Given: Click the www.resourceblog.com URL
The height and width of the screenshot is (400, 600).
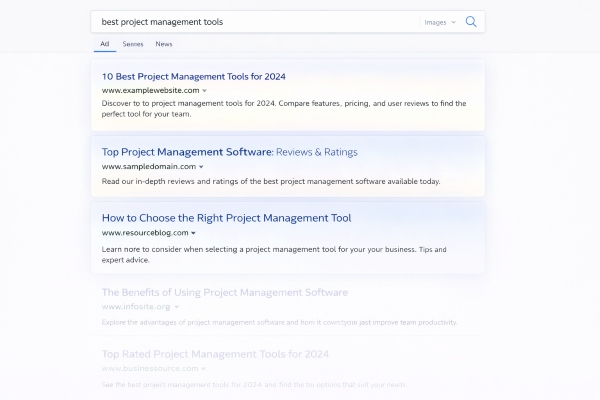Looking at the screenshot, I should point(144,233).
